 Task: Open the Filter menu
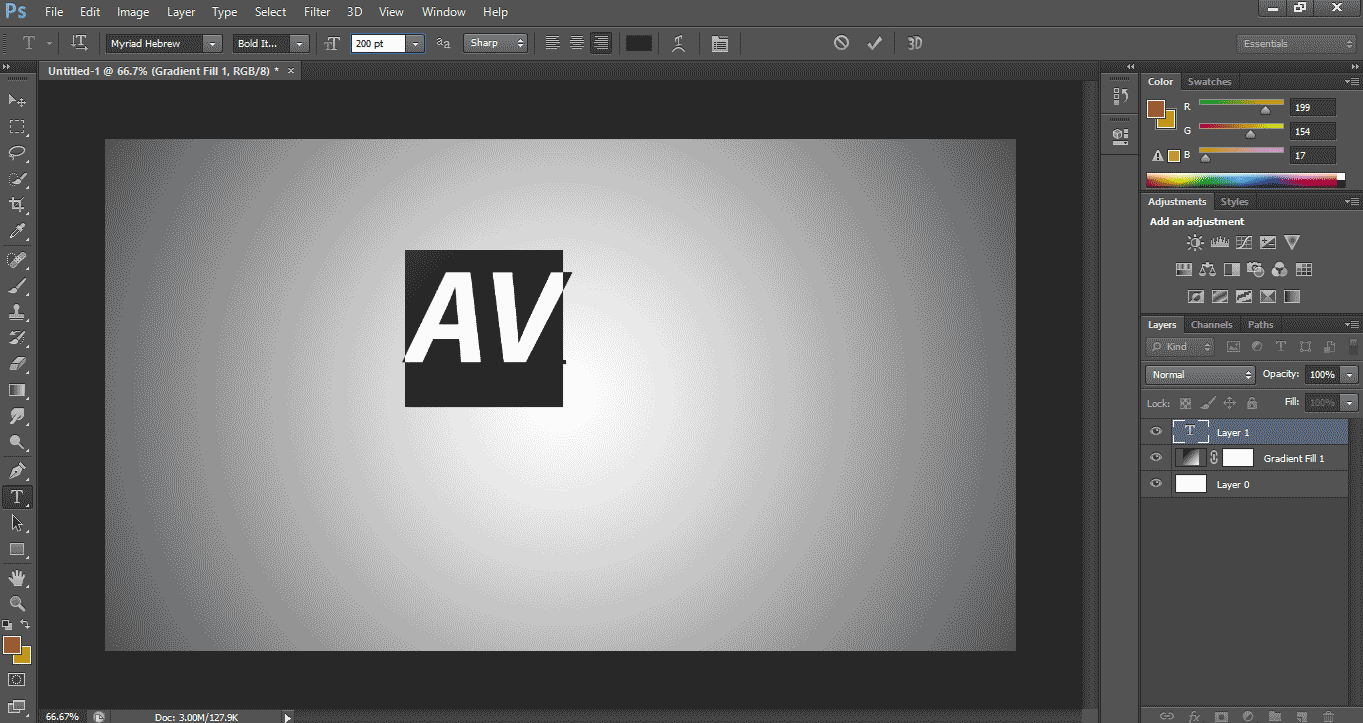(316, 11)
